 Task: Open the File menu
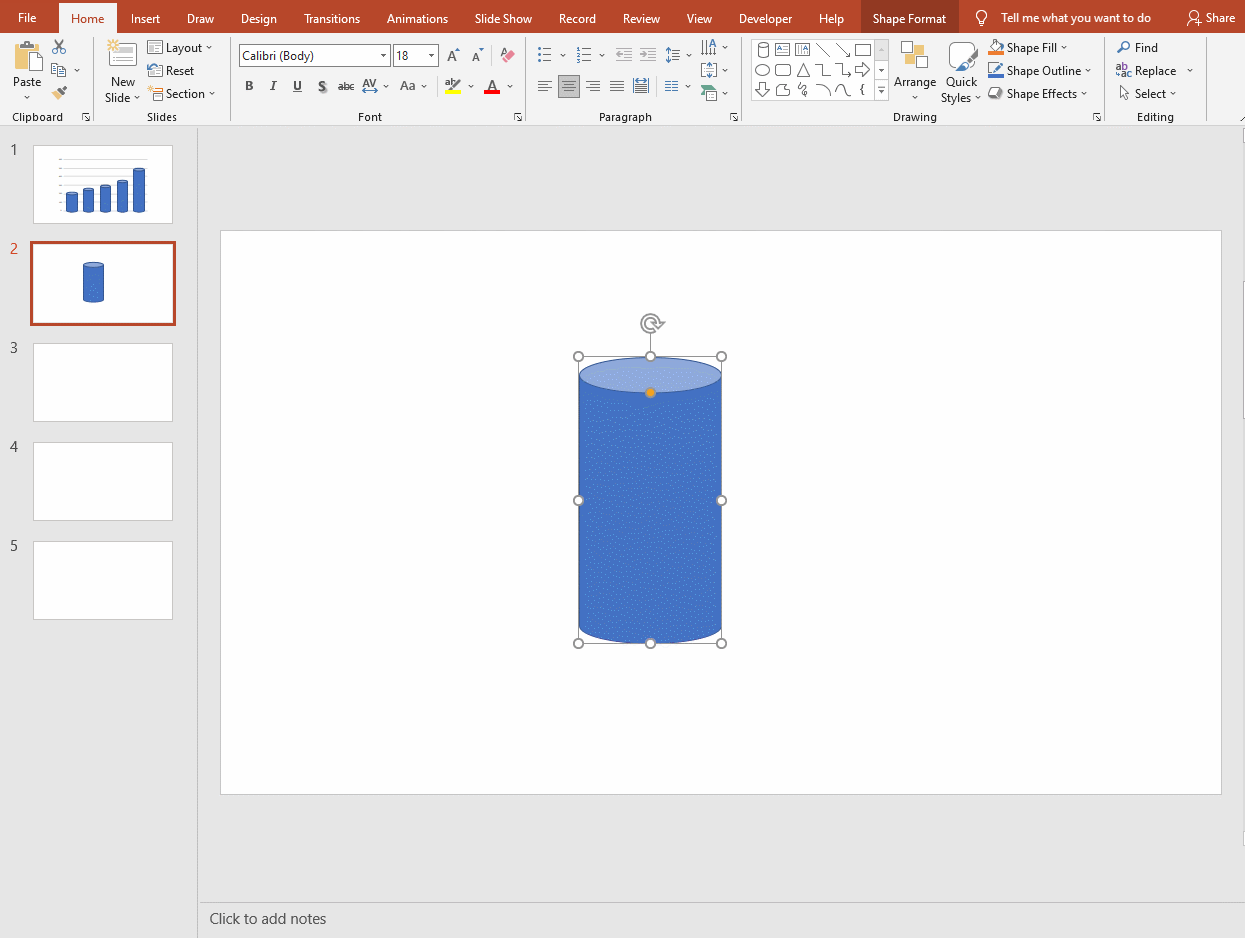click(27, 18)
